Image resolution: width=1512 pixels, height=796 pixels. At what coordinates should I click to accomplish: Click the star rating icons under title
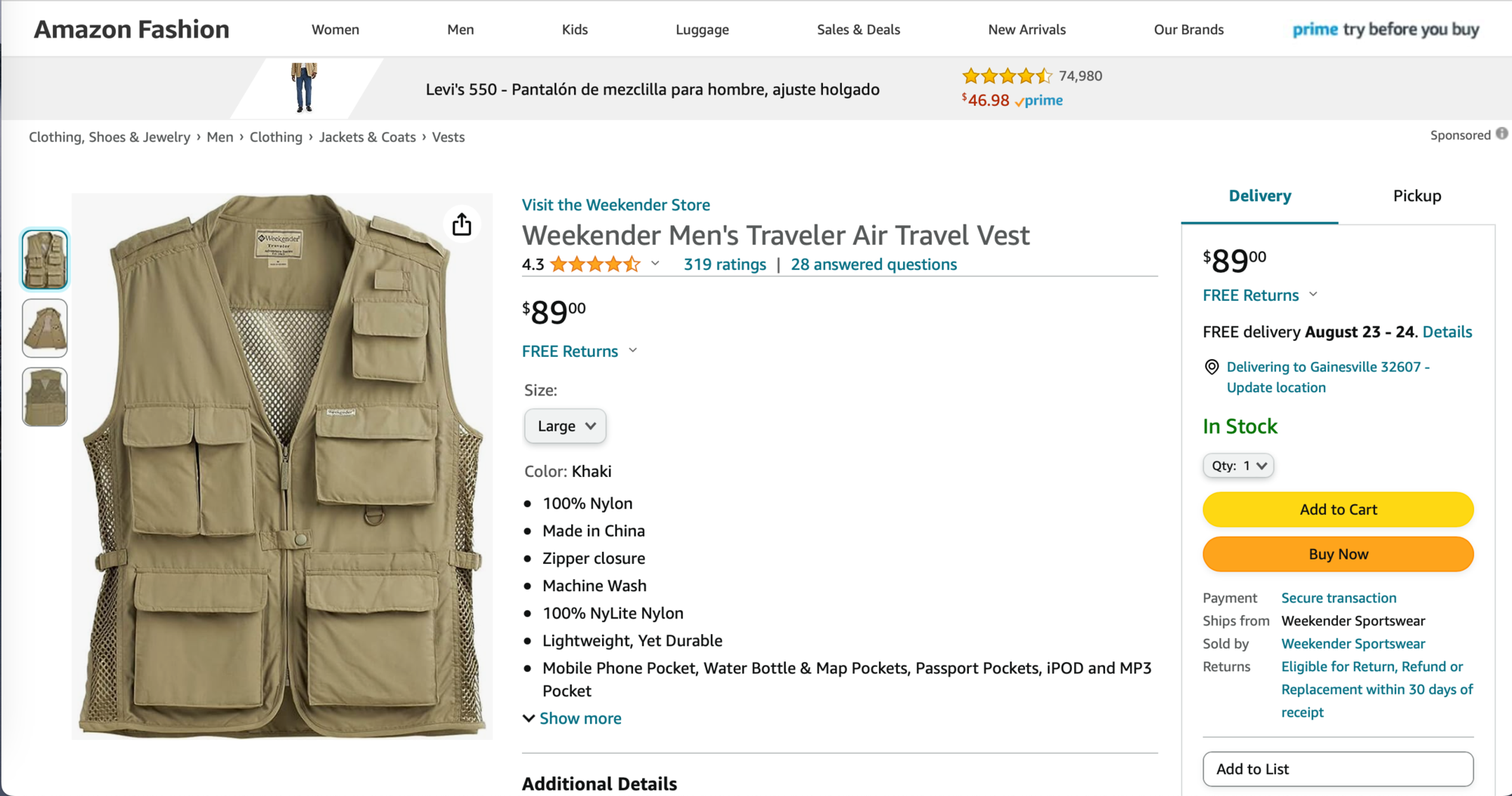point(595,265)
